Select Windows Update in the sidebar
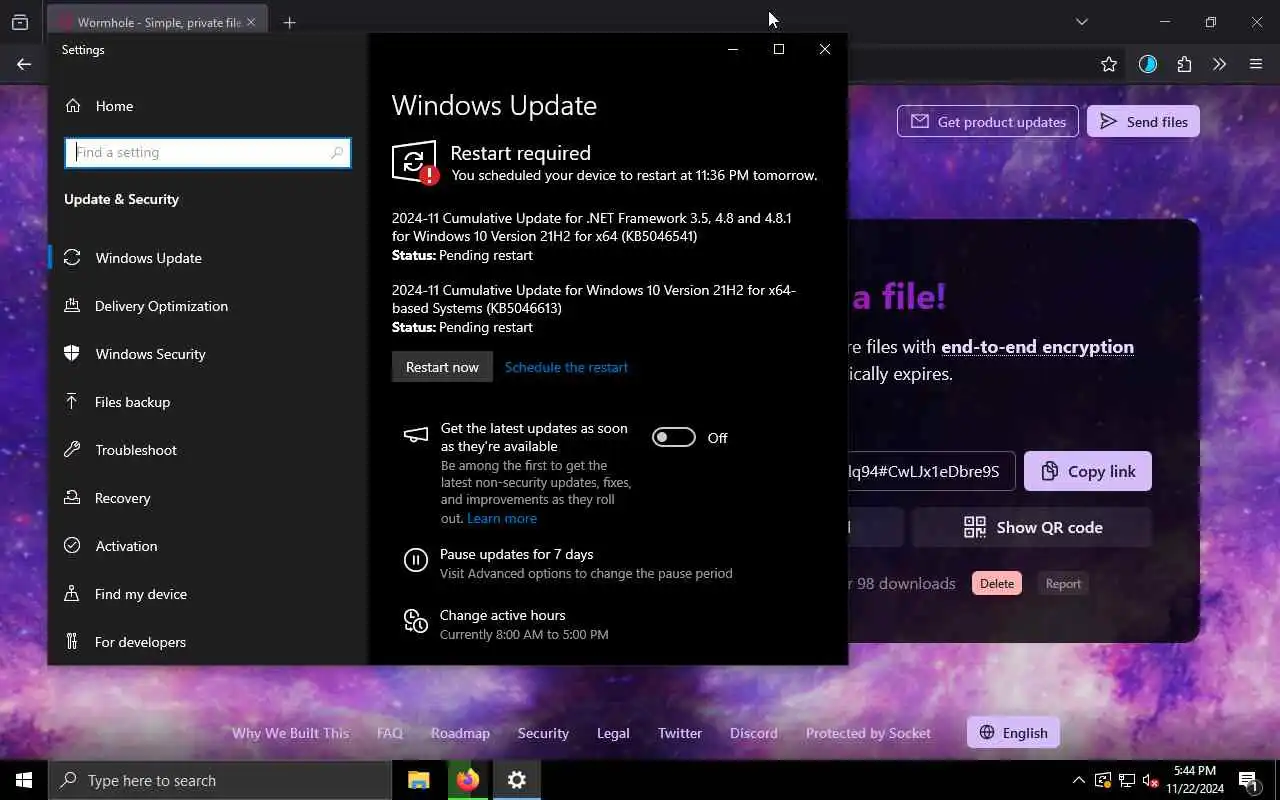The width and height of the screenshot is (1280, 800). [x=148, y=258]
